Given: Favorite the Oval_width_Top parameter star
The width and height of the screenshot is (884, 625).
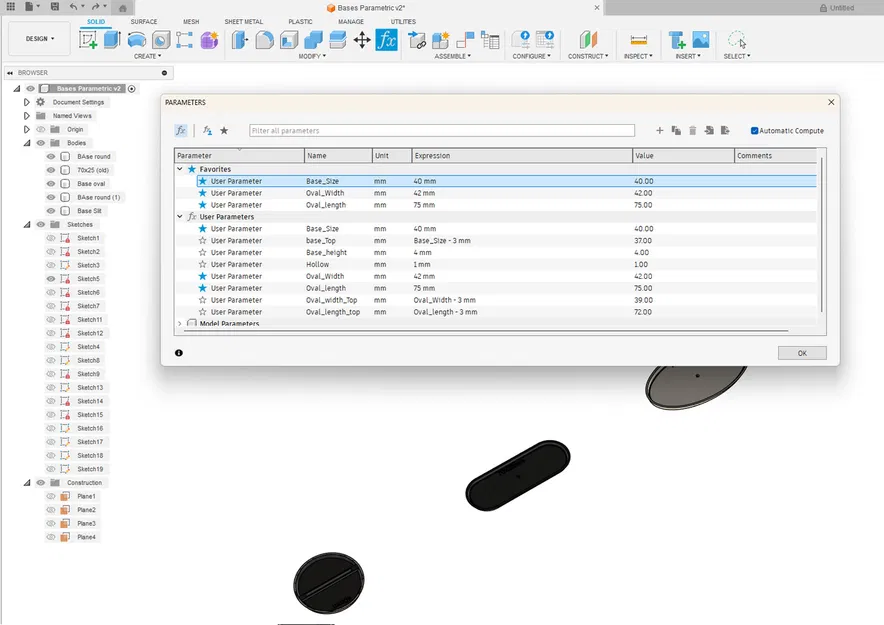Looking at the screenshot, I should tap(202, 300).
